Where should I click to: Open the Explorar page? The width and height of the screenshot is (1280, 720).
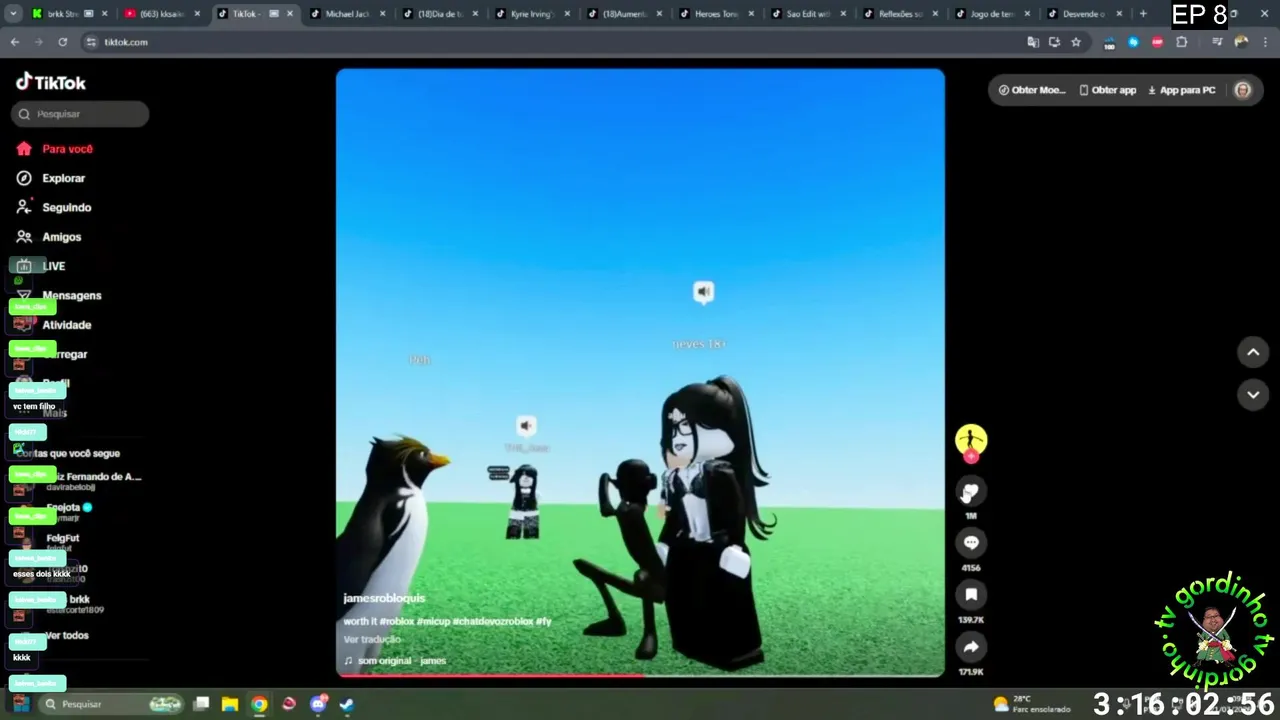(51, 178)
